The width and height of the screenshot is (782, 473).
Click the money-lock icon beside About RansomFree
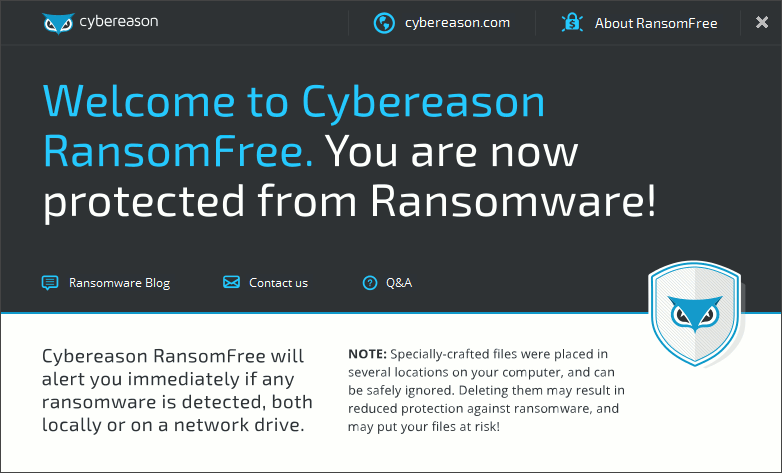(x=573, y=22)
